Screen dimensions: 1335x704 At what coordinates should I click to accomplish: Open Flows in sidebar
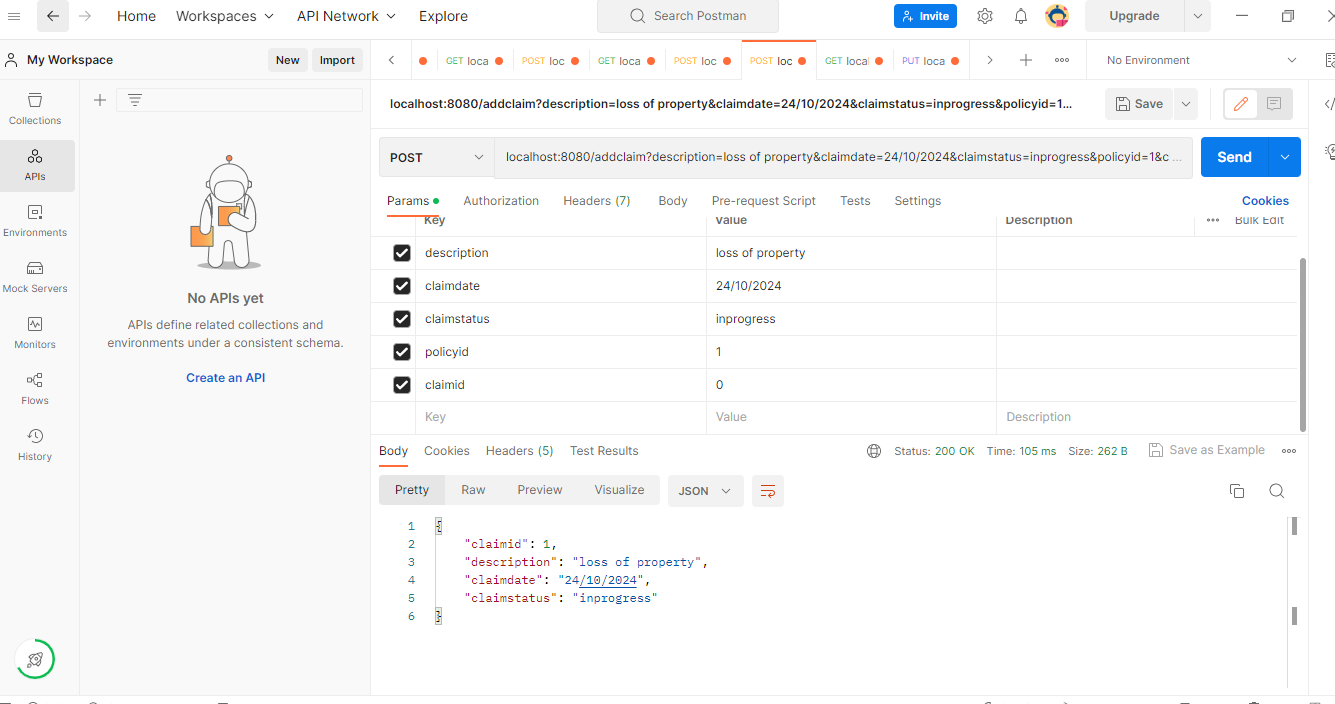[35, 389]
